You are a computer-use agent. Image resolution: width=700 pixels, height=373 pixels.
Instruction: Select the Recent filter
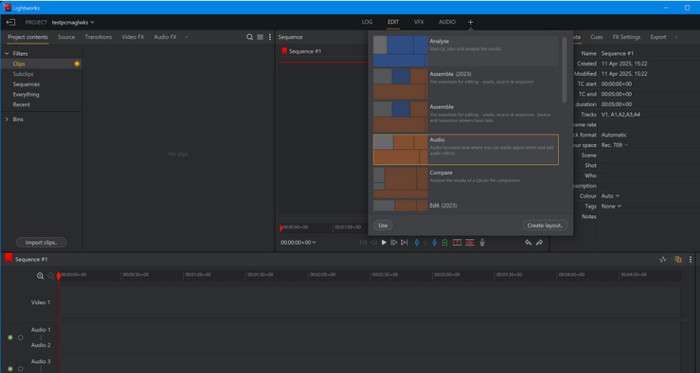point(21,105)
